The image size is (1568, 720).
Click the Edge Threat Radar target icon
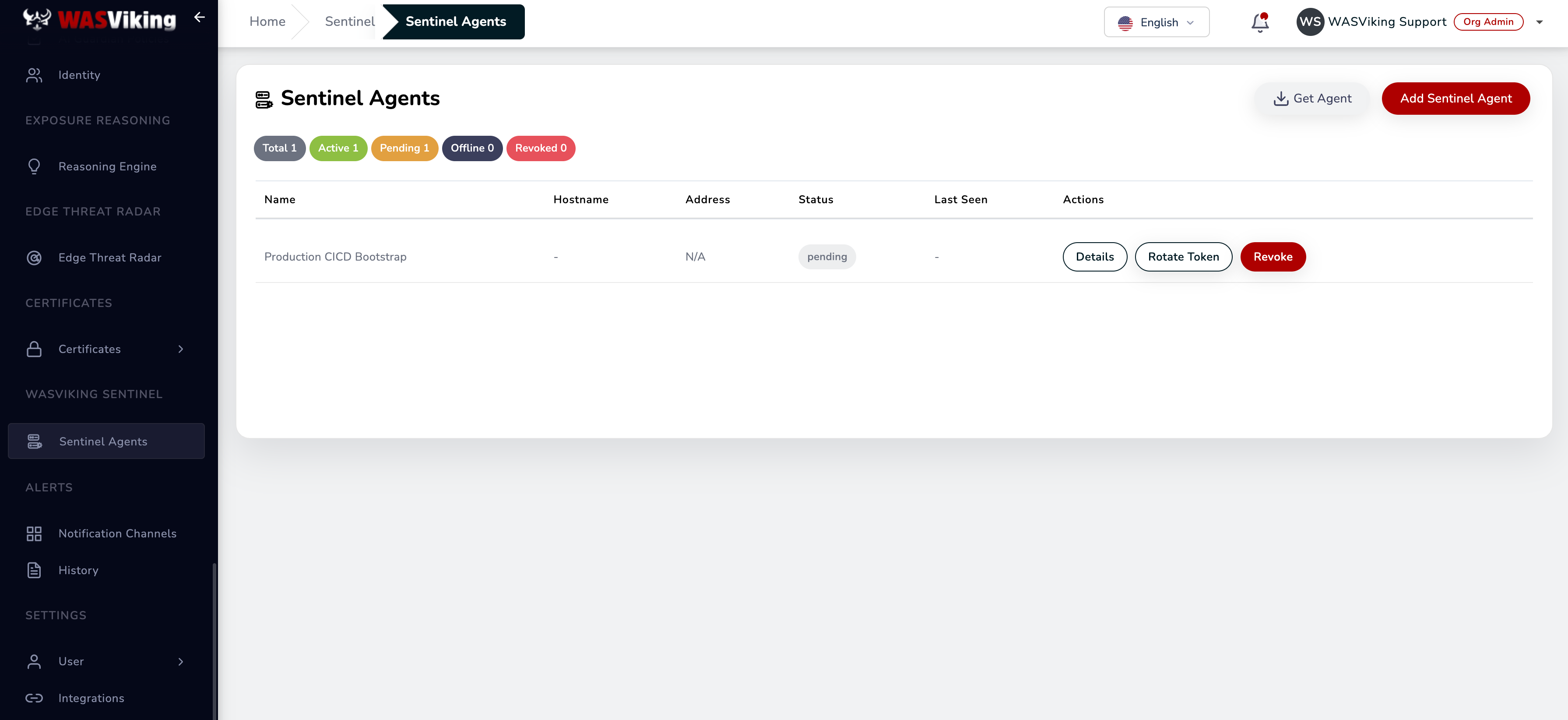click(34, 258)
